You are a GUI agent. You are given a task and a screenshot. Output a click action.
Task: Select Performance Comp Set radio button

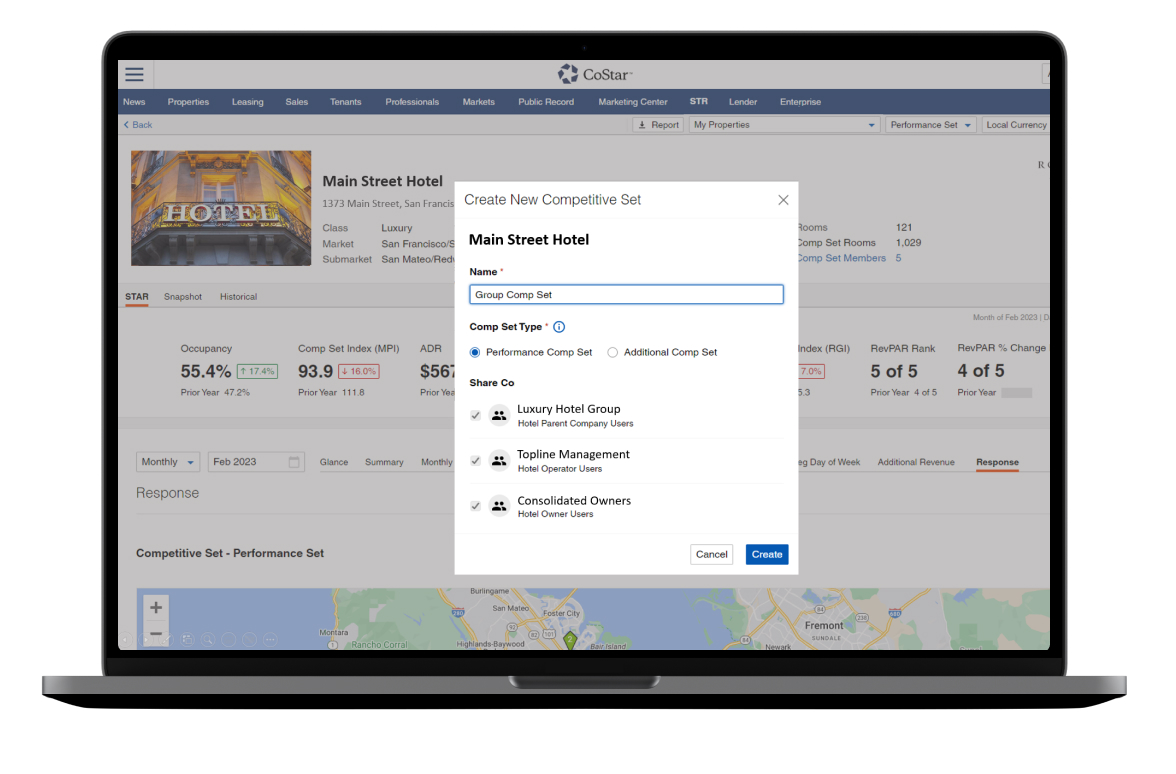pyautogui.click(x=475, y=352)
